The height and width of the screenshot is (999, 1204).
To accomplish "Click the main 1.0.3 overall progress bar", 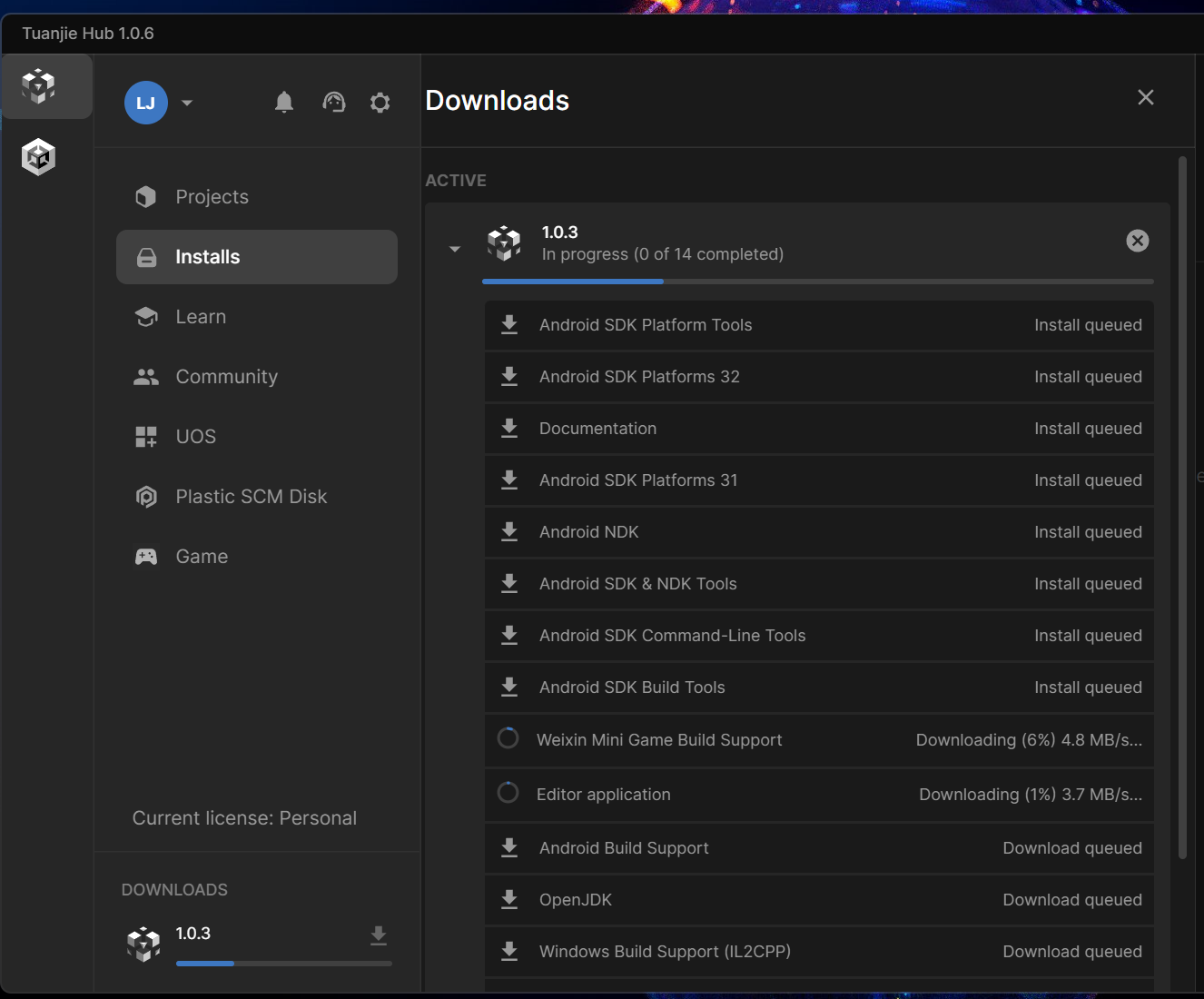I will (x=818, y=282).
